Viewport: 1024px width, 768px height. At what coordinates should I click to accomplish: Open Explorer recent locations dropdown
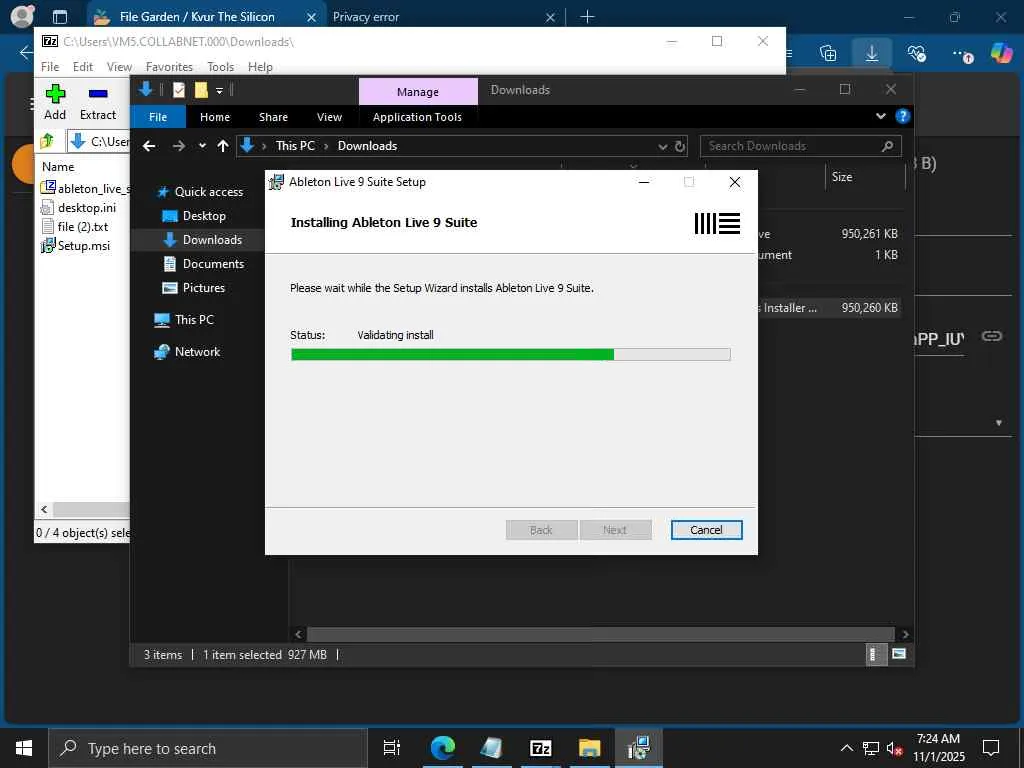click(202, 146)
